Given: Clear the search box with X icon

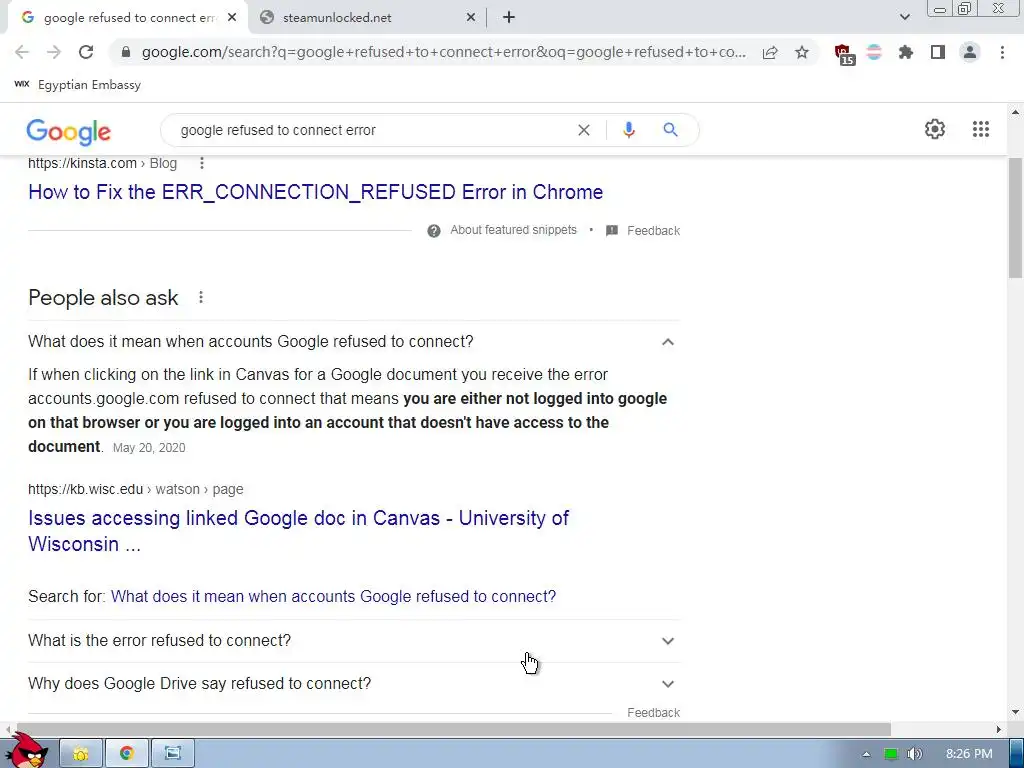Looking at the screenshot, I should tap(584, 130).
